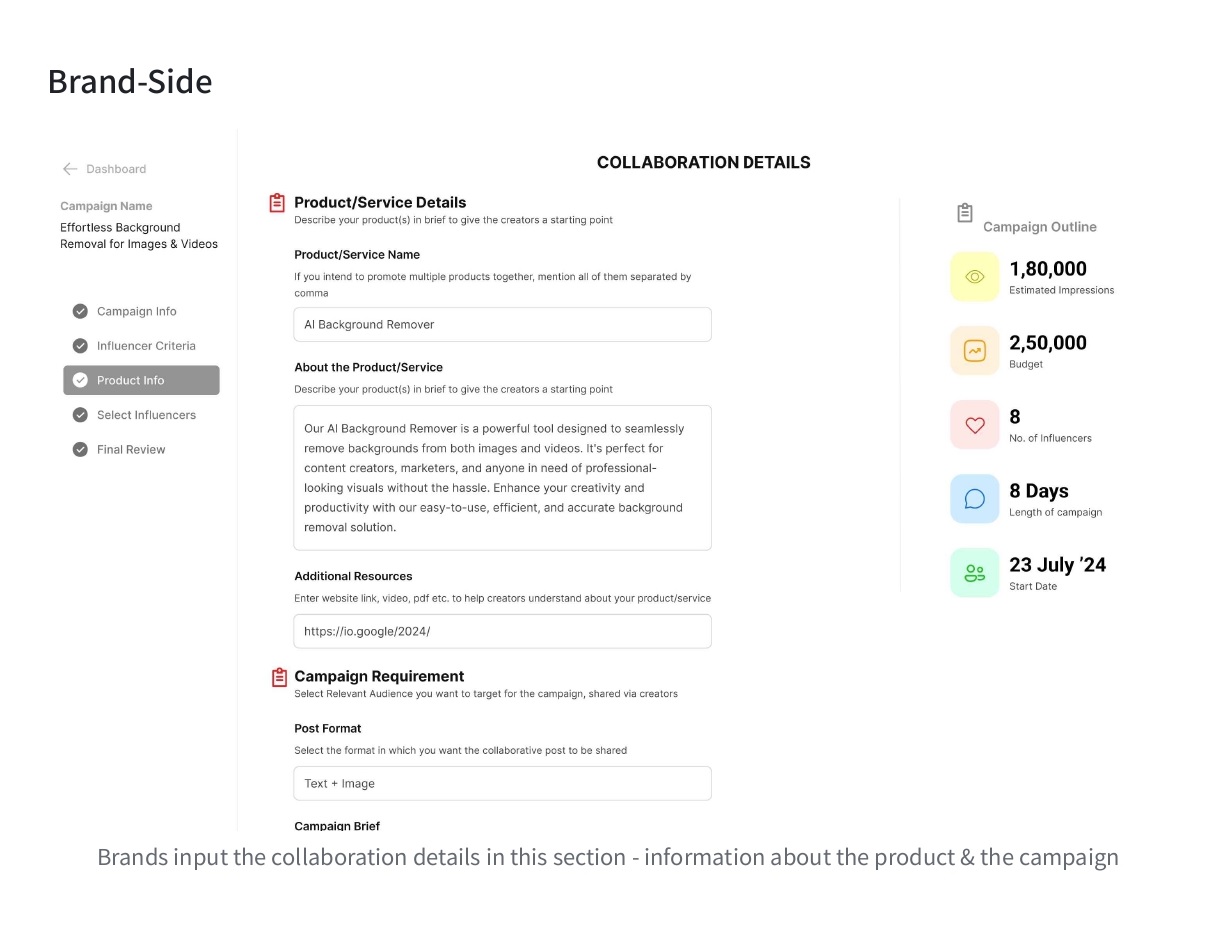Image resolution: width=1205 pixels, height=933 pixels.
Task: Select the Product Info step
Action: (x=141, y=380)
